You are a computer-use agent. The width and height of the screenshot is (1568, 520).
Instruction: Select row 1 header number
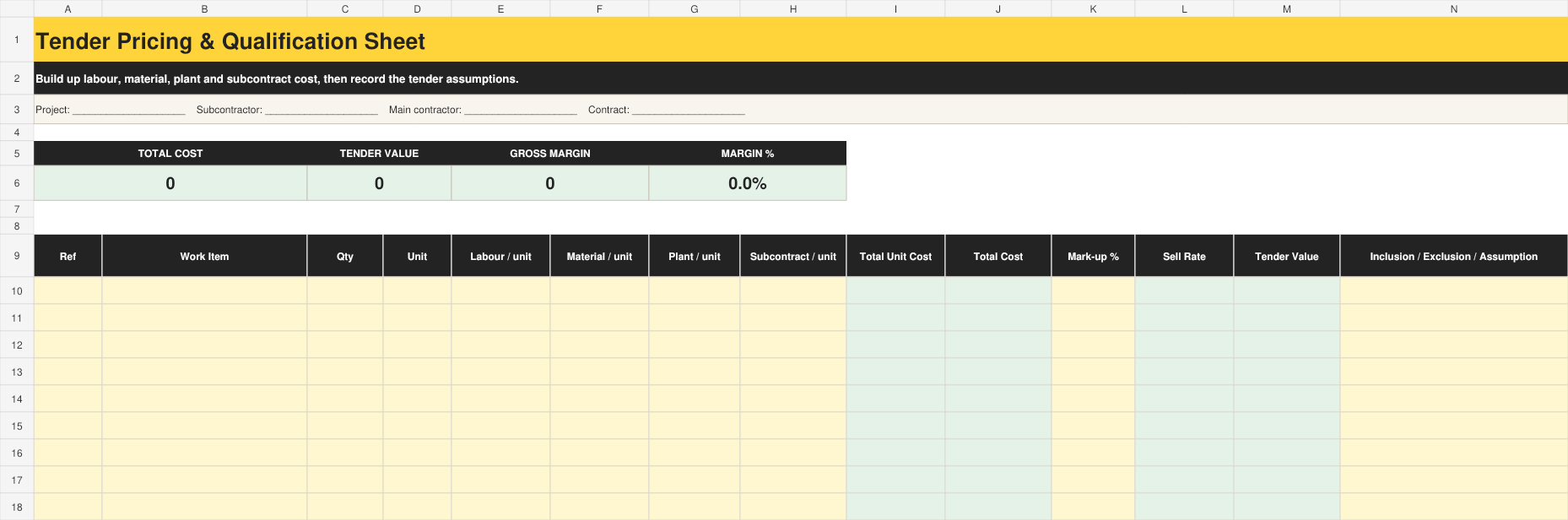17,40
